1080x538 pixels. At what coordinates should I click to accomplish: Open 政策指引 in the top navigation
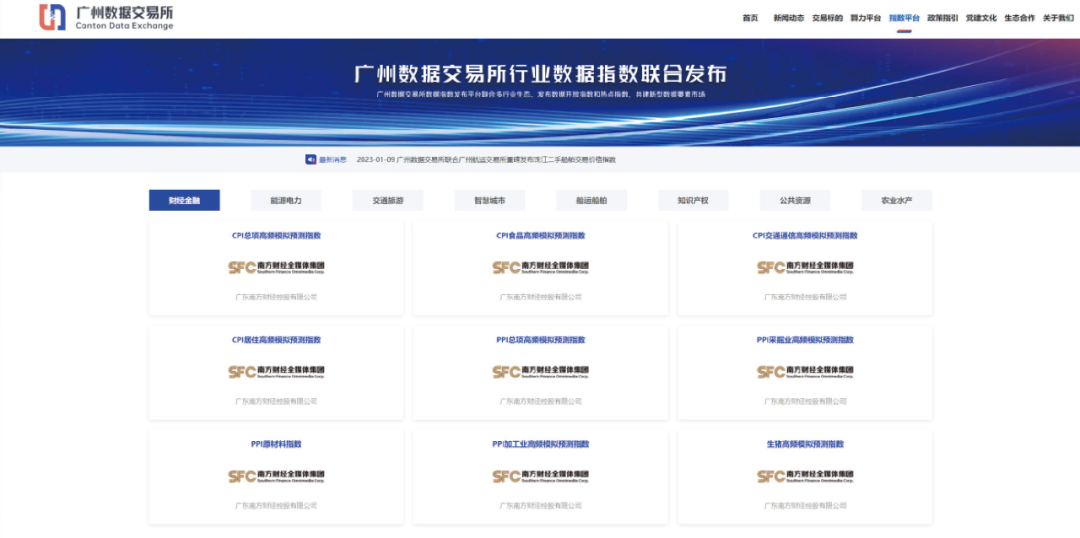tap(942, 19)
